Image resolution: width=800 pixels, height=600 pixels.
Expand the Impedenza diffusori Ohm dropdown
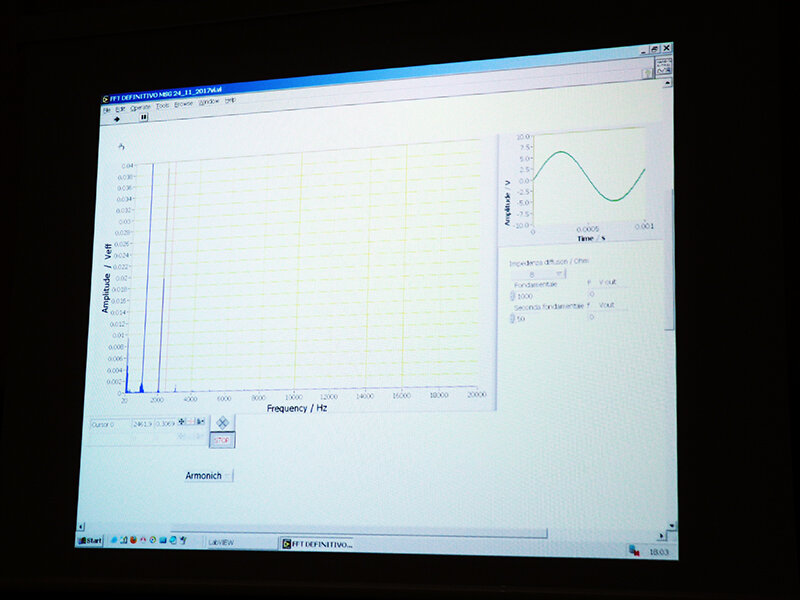[560, 272]
